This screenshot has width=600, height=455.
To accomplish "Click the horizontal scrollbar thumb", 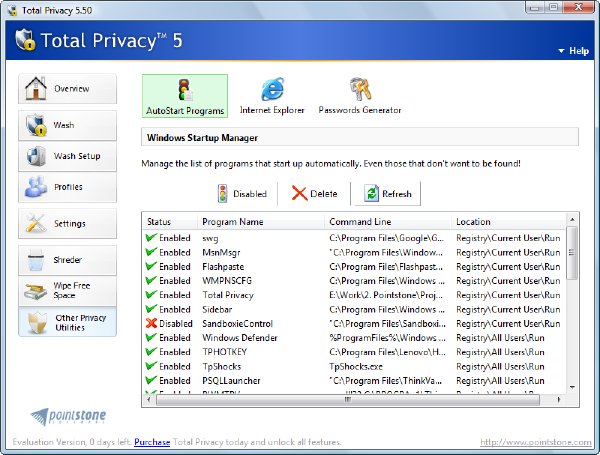I will tap(348, 400).
